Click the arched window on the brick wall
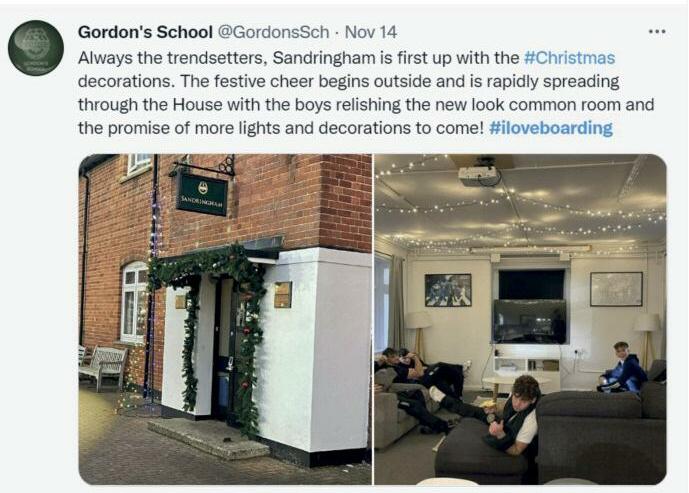689x493 pixels. pyautogui.click(x=134, y=302)
